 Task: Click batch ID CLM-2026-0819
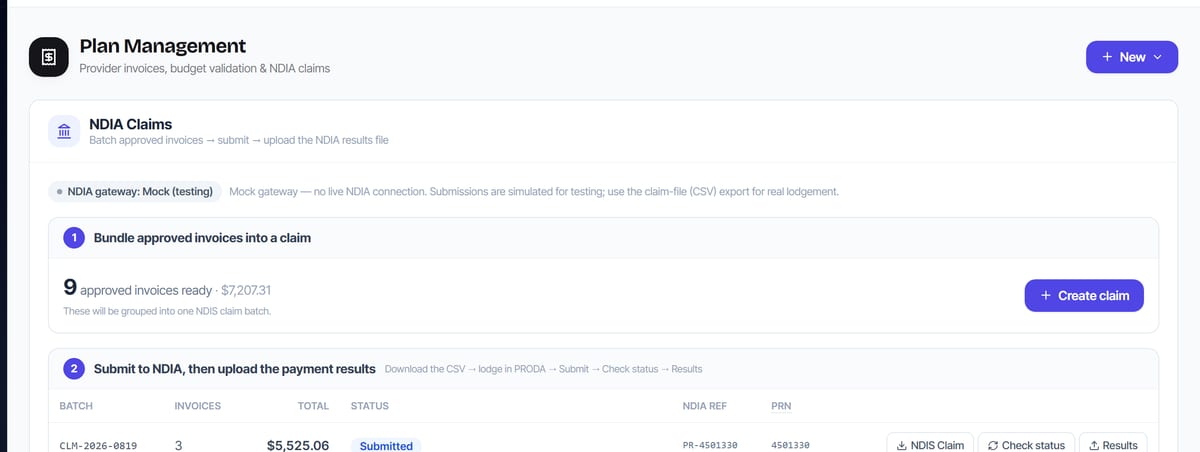(98, 445)
